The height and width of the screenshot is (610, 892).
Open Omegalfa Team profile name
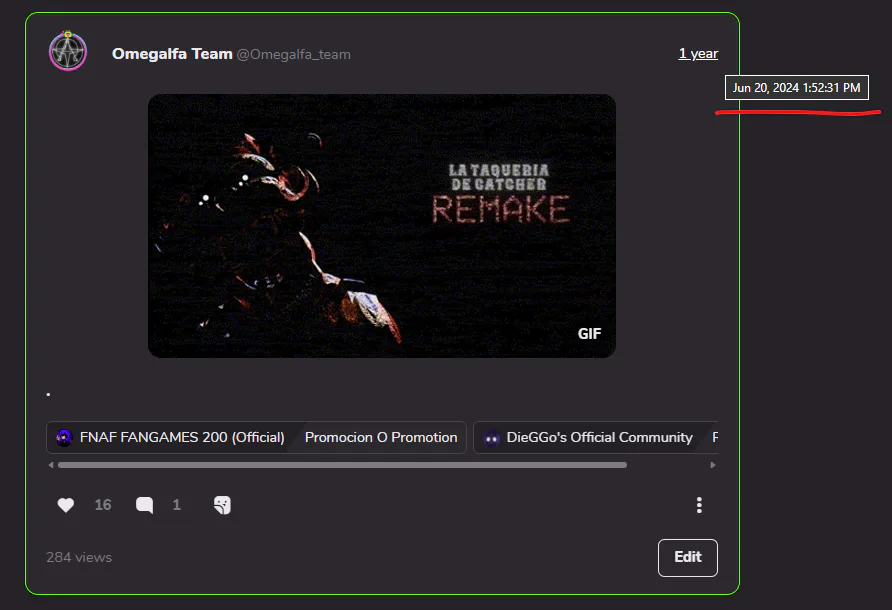[x=172, y=54]
